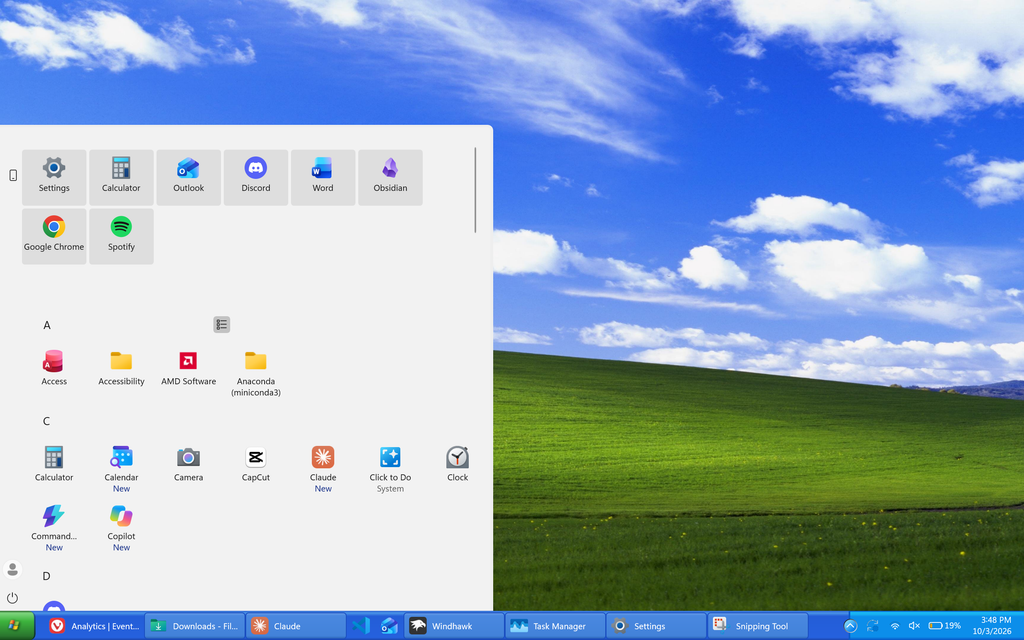
Task: Open Word from pinned tiles
Action: (323, 178)
